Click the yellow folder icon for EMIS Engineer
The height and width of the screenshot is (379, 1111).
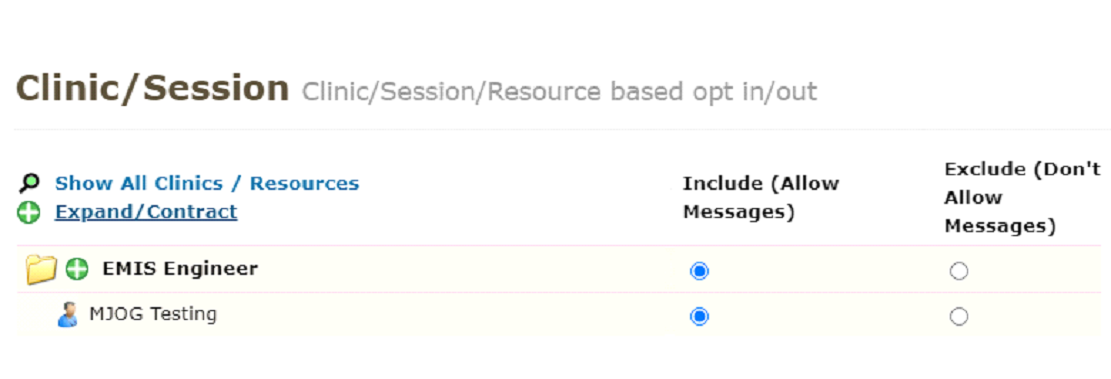(x=41, y=270)
